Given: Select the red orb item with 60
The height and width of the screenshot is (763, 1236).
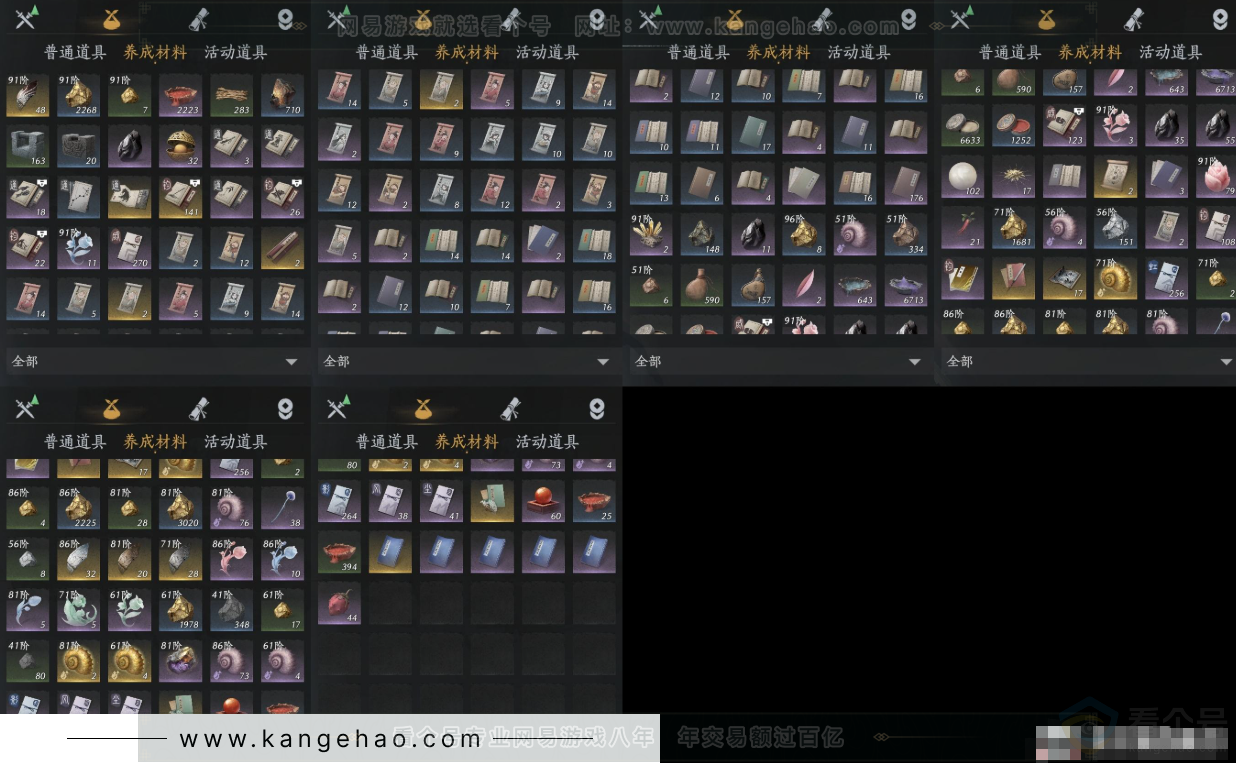Looking at the screenshot, I should point(543,501).
